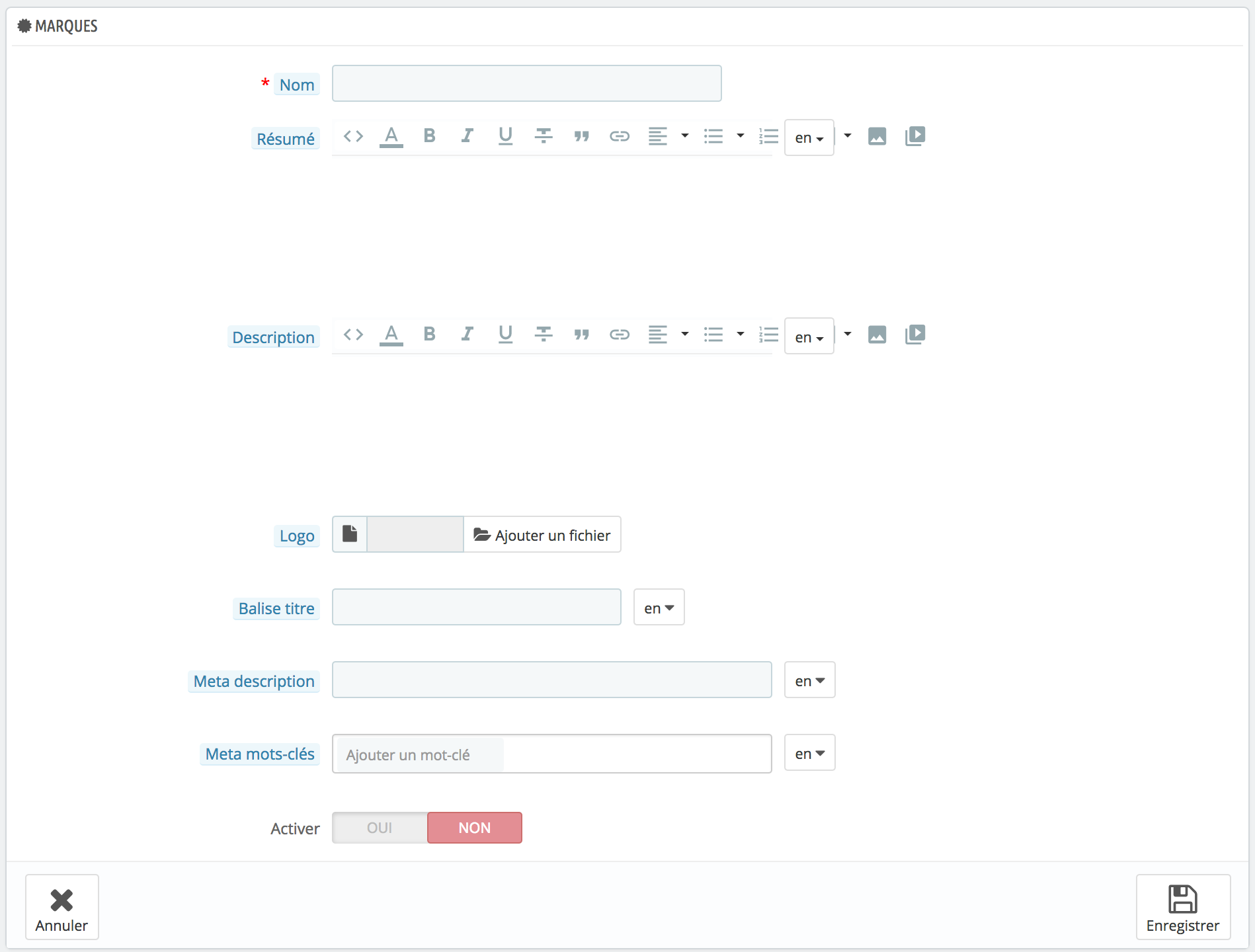The width and height of the screenshot is (1255, 952).
Task: Click the Description label
Action: [274, 337]
